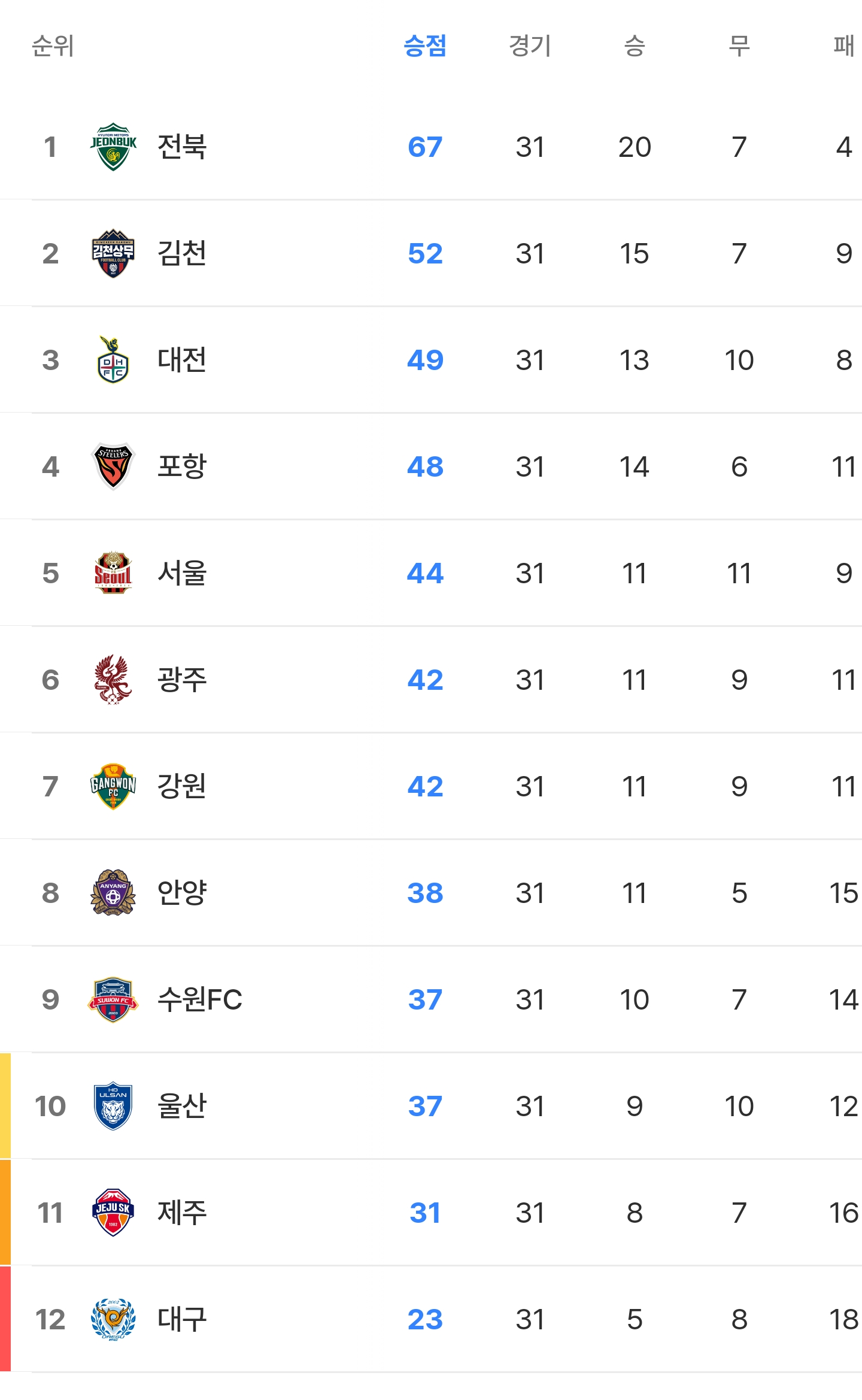This screenshot has height=1400, width=862.
Task: Click the Jeju SK crest icon
Action: [x=113, y=1213]
